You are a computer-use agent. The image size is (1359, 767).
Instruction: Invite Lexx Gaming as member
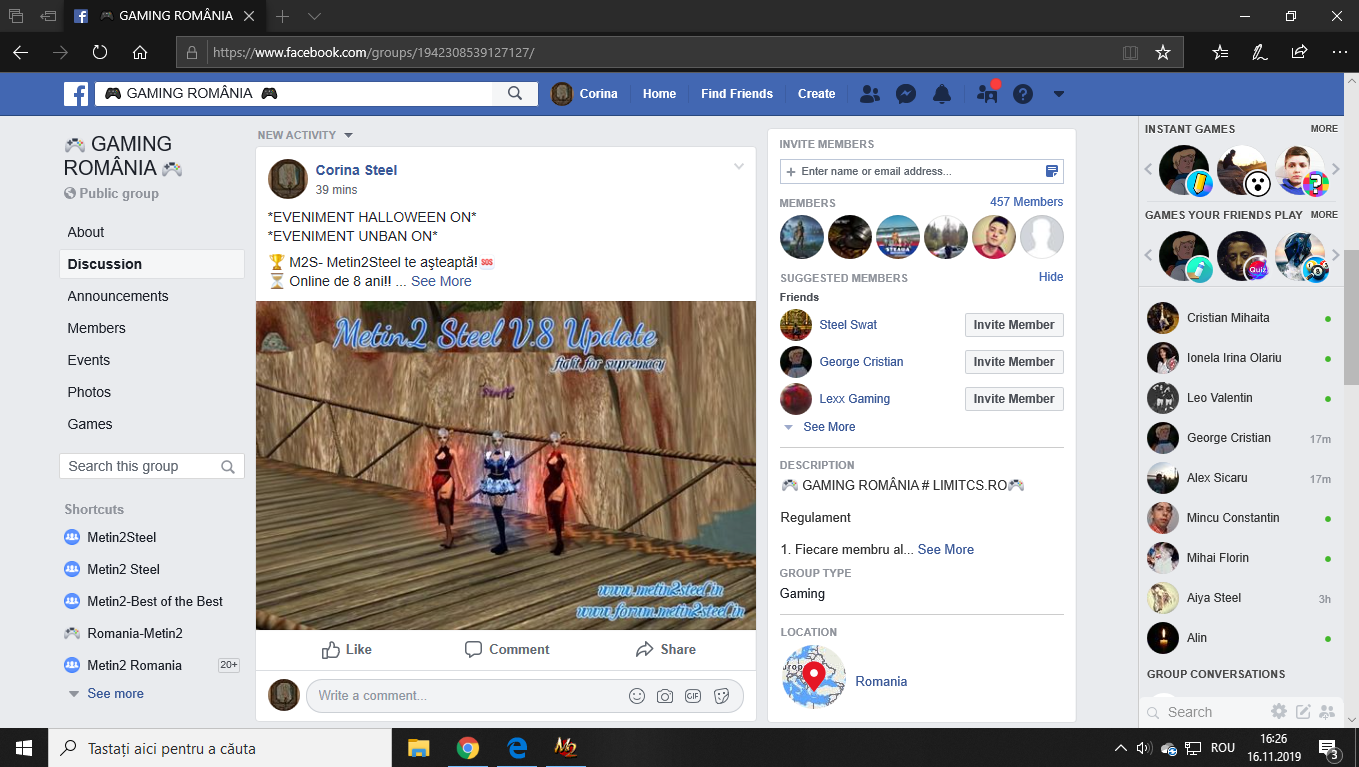1014,399
